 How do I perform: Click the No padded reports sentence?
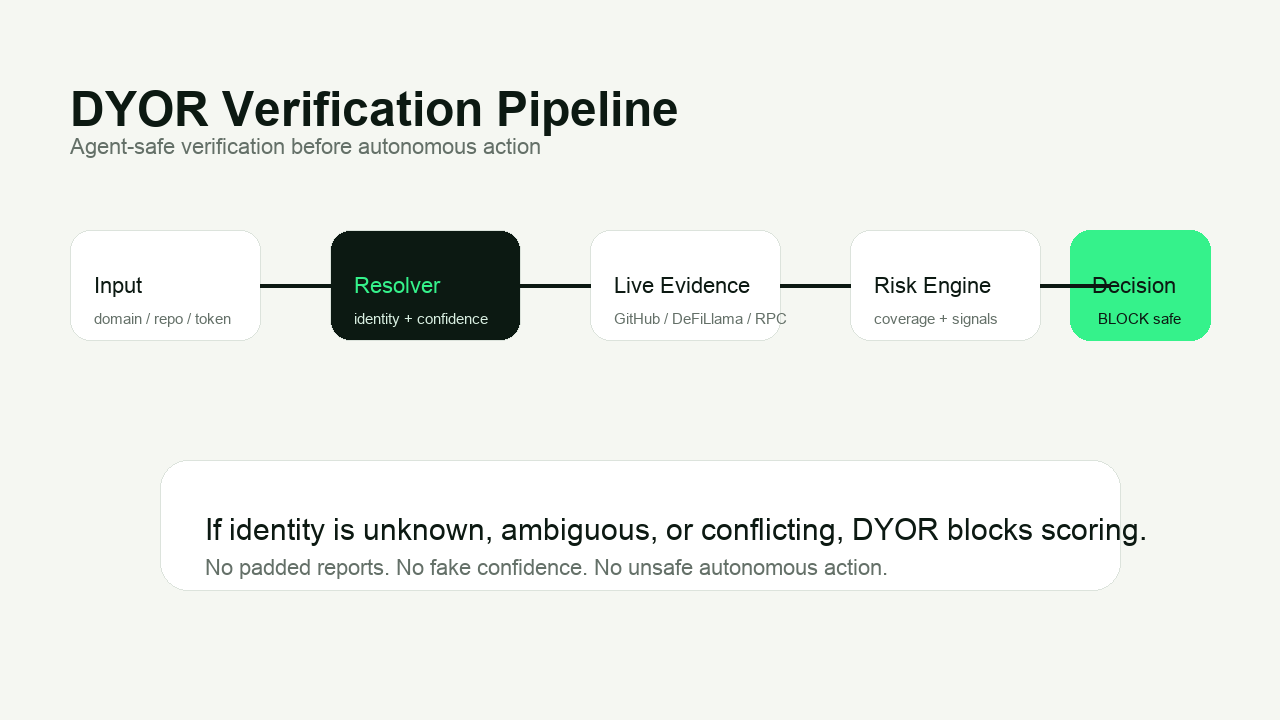point(546,568)
